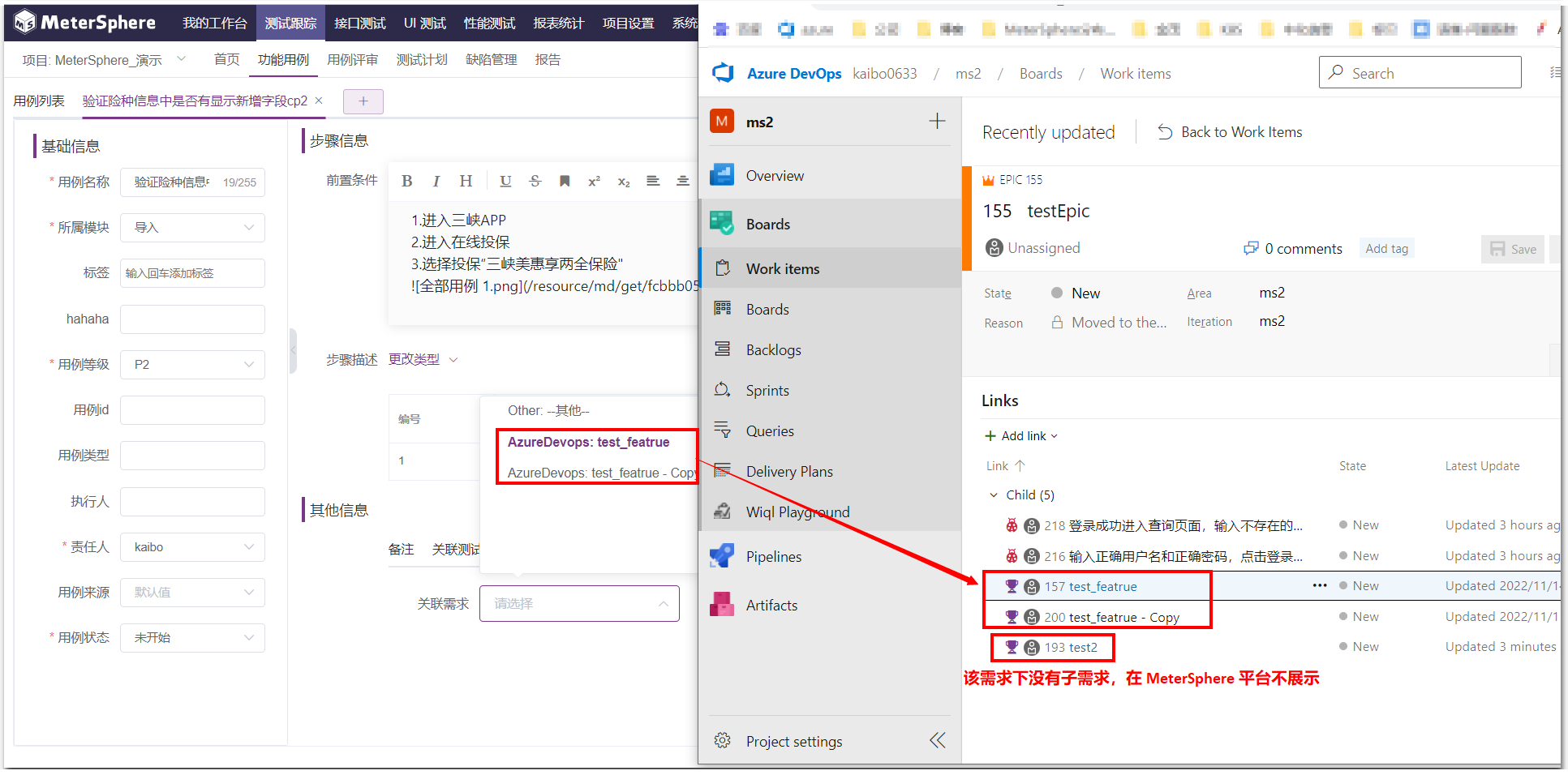Viewport: 1568px width, 775px height.
Task: Open Sprints from the sidebar
Action: tap(767, 390)
